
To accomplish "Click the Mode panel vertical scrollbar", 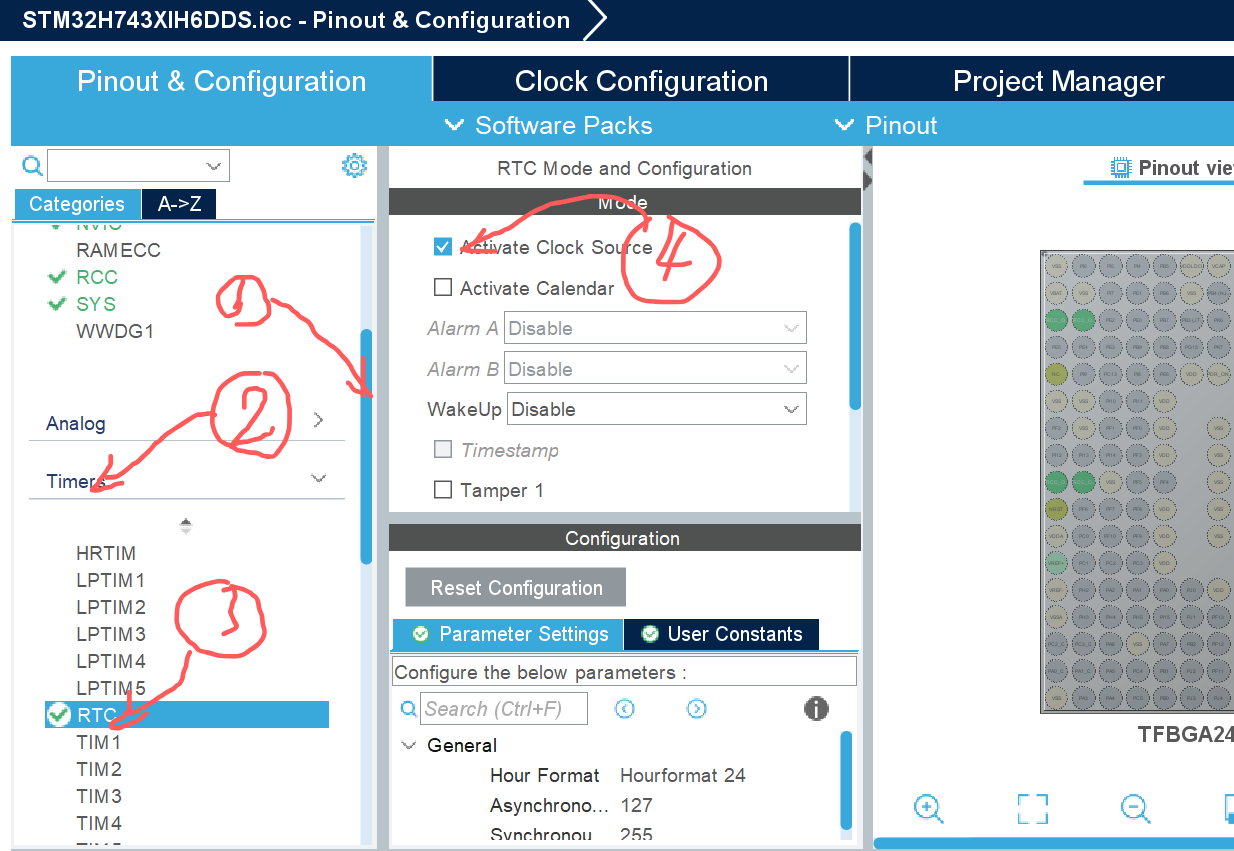I will [855, 316].
